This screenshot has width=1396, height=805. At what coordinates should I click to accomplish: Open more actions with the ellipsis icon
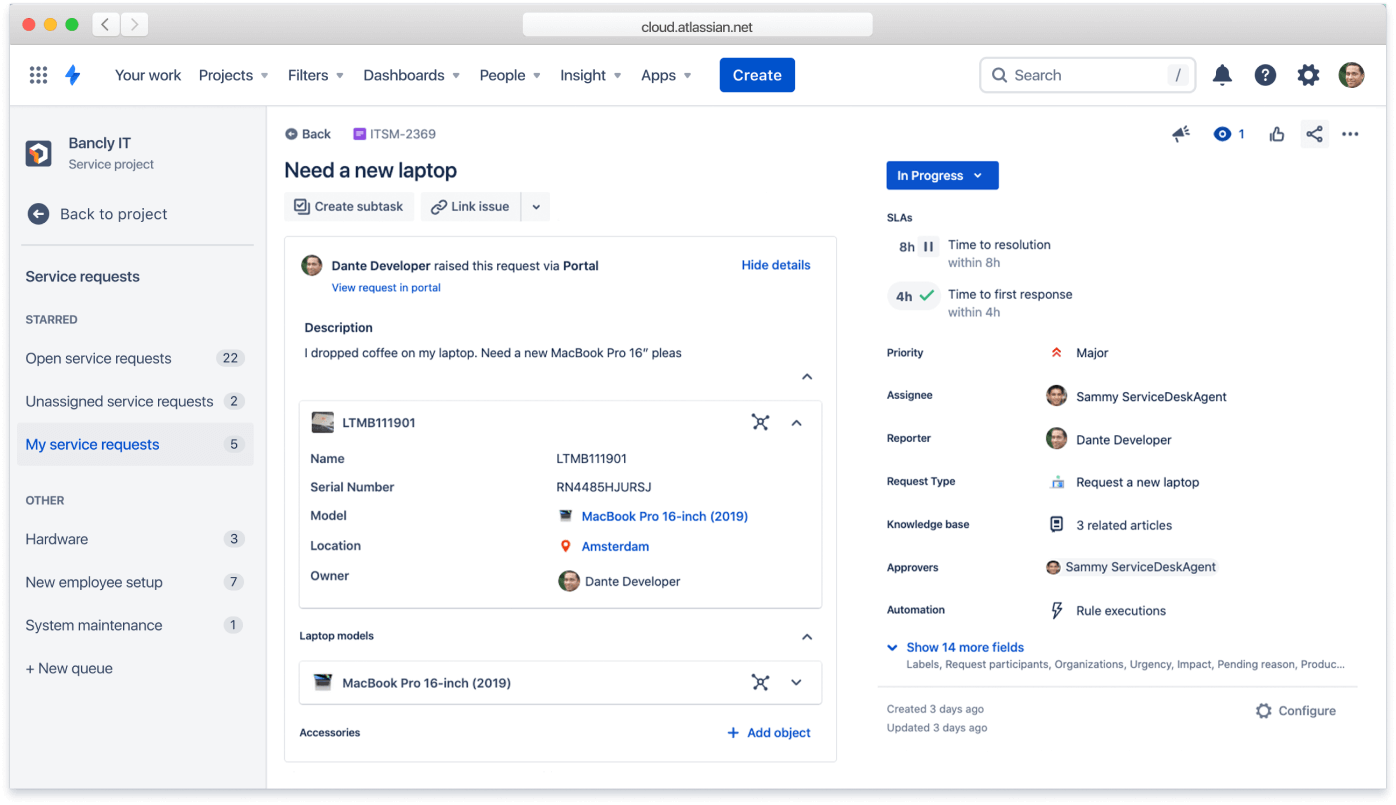point(1350,133)
